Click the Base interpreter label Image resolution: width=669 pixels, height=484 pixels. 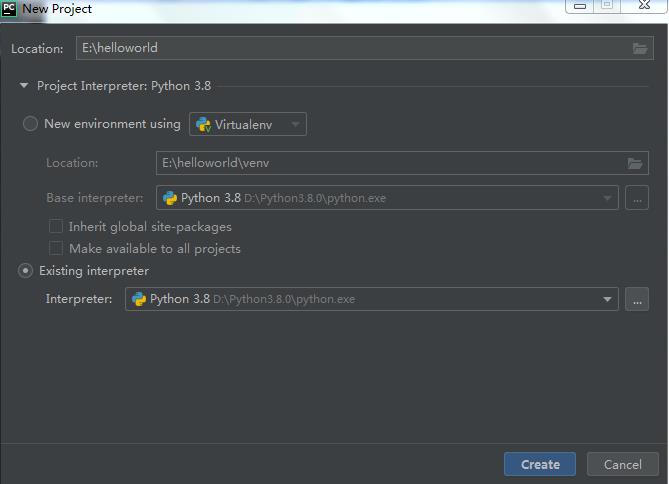point(95,198)
